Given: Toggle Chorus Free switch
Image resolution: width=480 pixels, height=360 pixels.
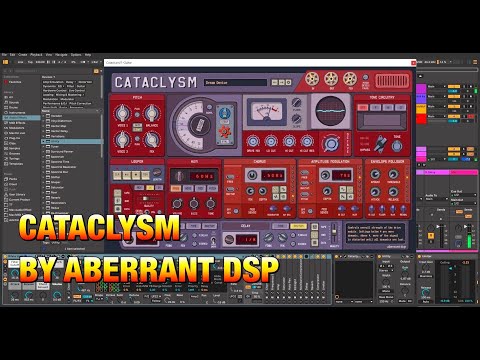Looking at the screenshot, I should click(230, 177).
